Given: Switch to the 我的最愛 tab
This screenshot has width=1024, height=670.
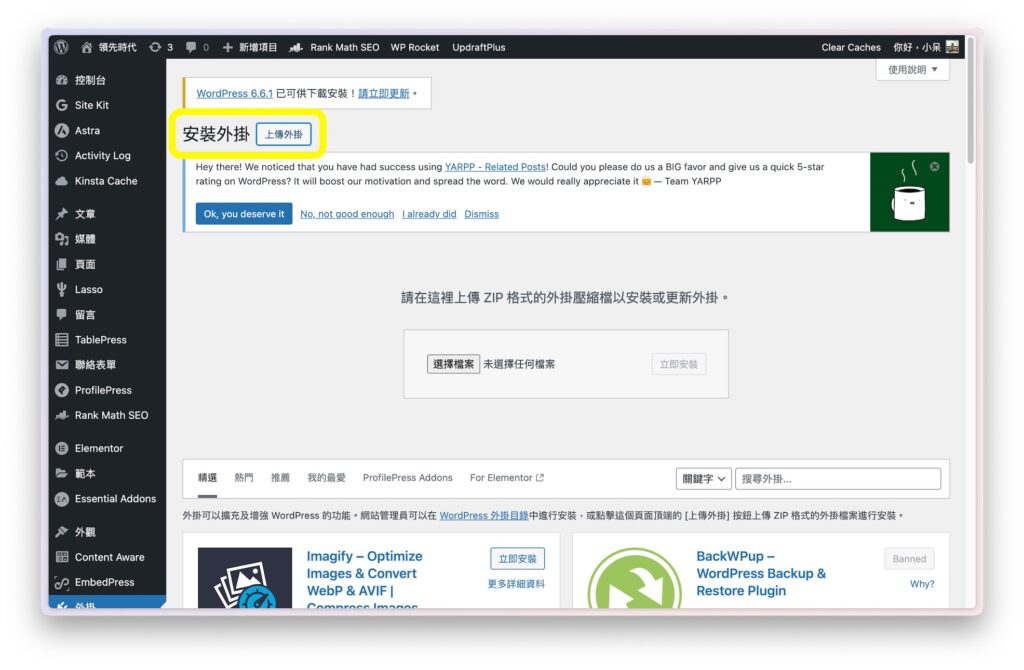Looking at the screenshot, I should click(327, 478).
